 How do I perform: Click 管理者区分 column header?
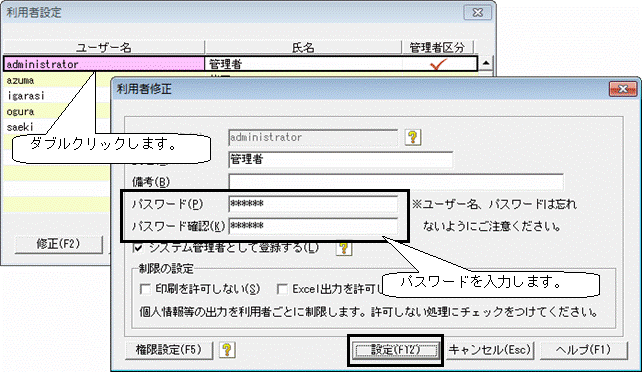(437, 47)
